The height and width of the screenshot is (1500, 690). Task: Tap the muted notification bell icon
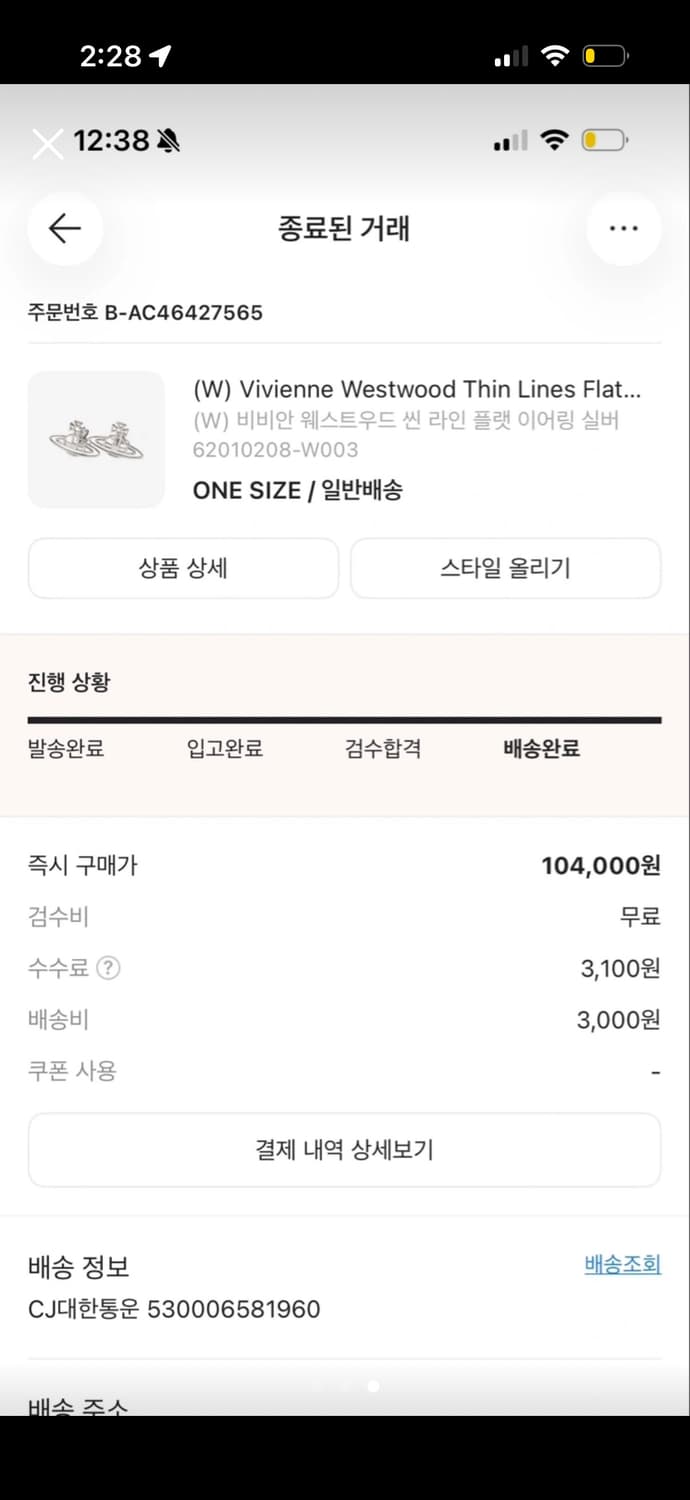click(166, 141)
